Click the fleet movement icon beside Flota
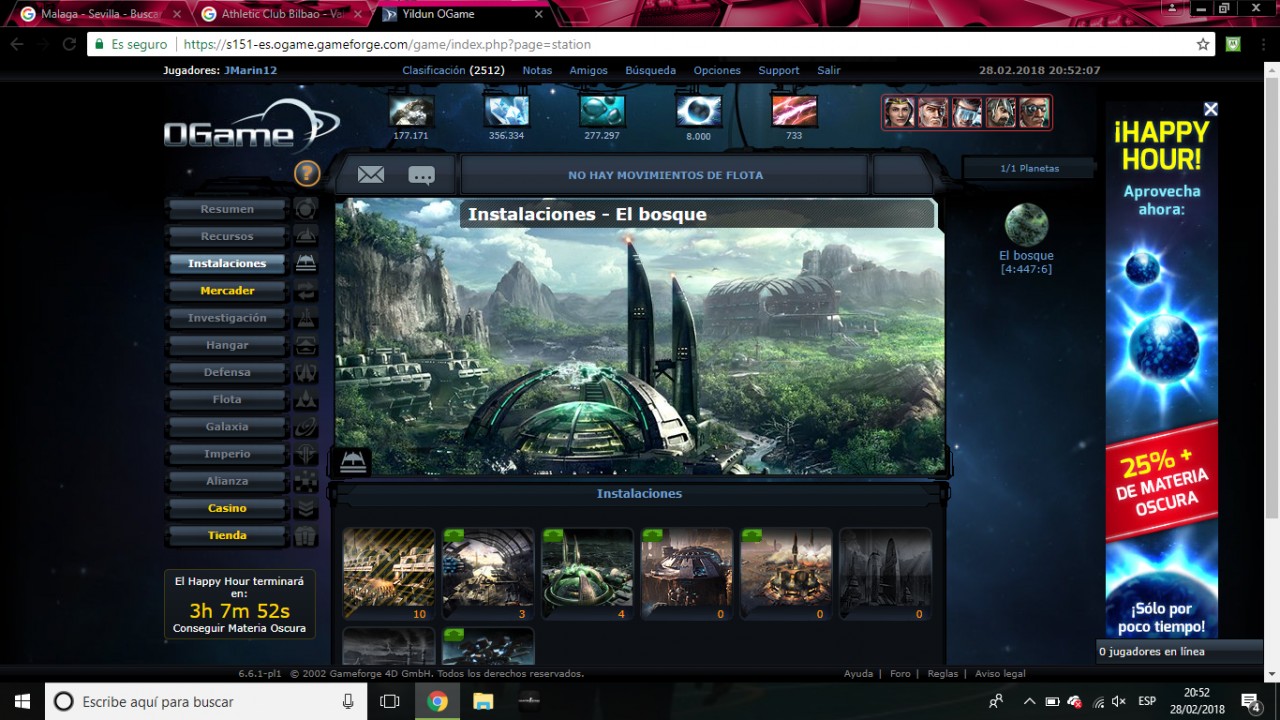Image resolution: width=1280 pixels, height=720 pixels. click(x=306, y=399)
